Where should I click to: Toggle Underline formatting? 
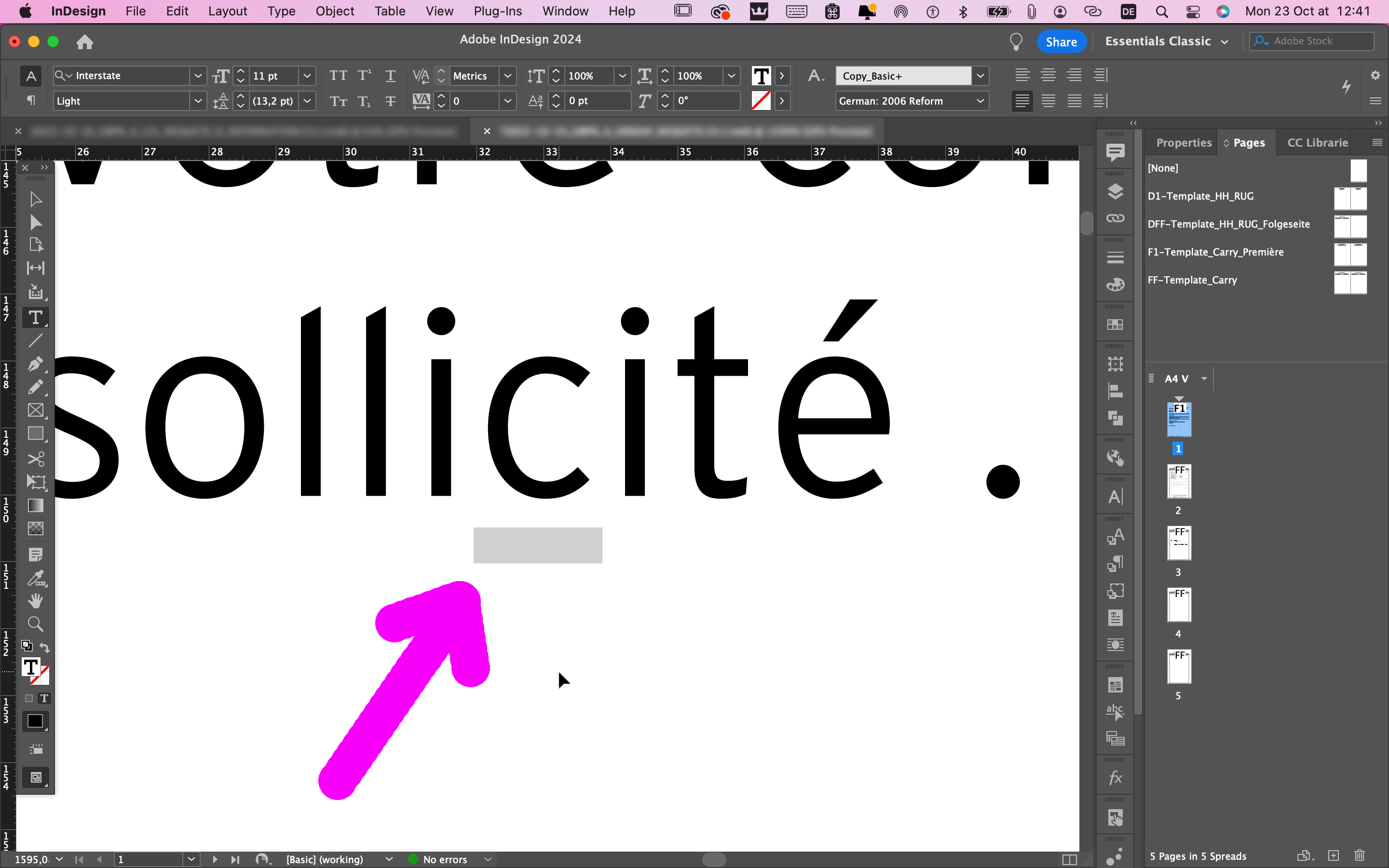click(x=390, y=75)
